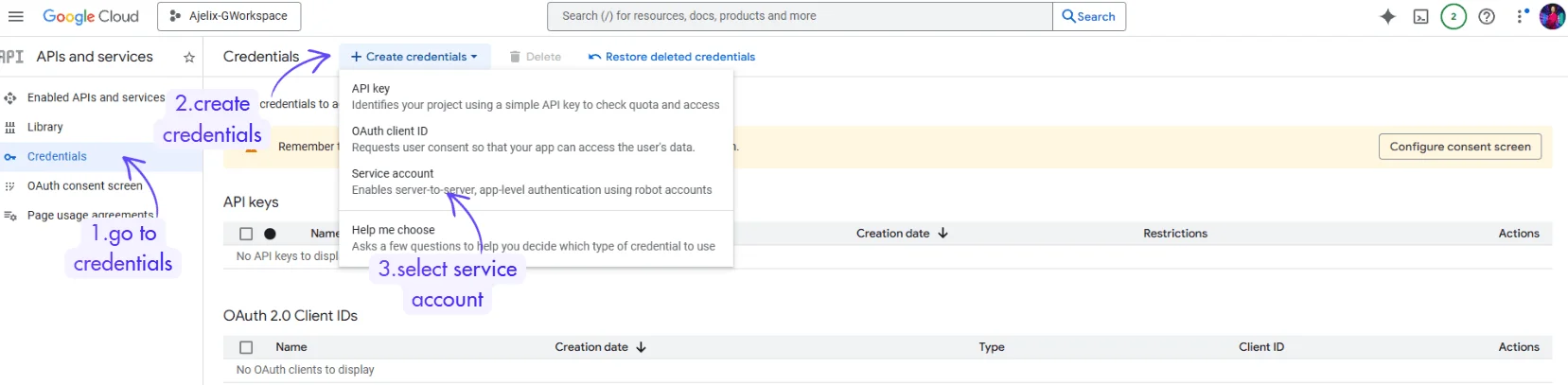Screen dimensions: 1568x385
Task: Expand Create credentials dropdown
Action: [414, 57]
